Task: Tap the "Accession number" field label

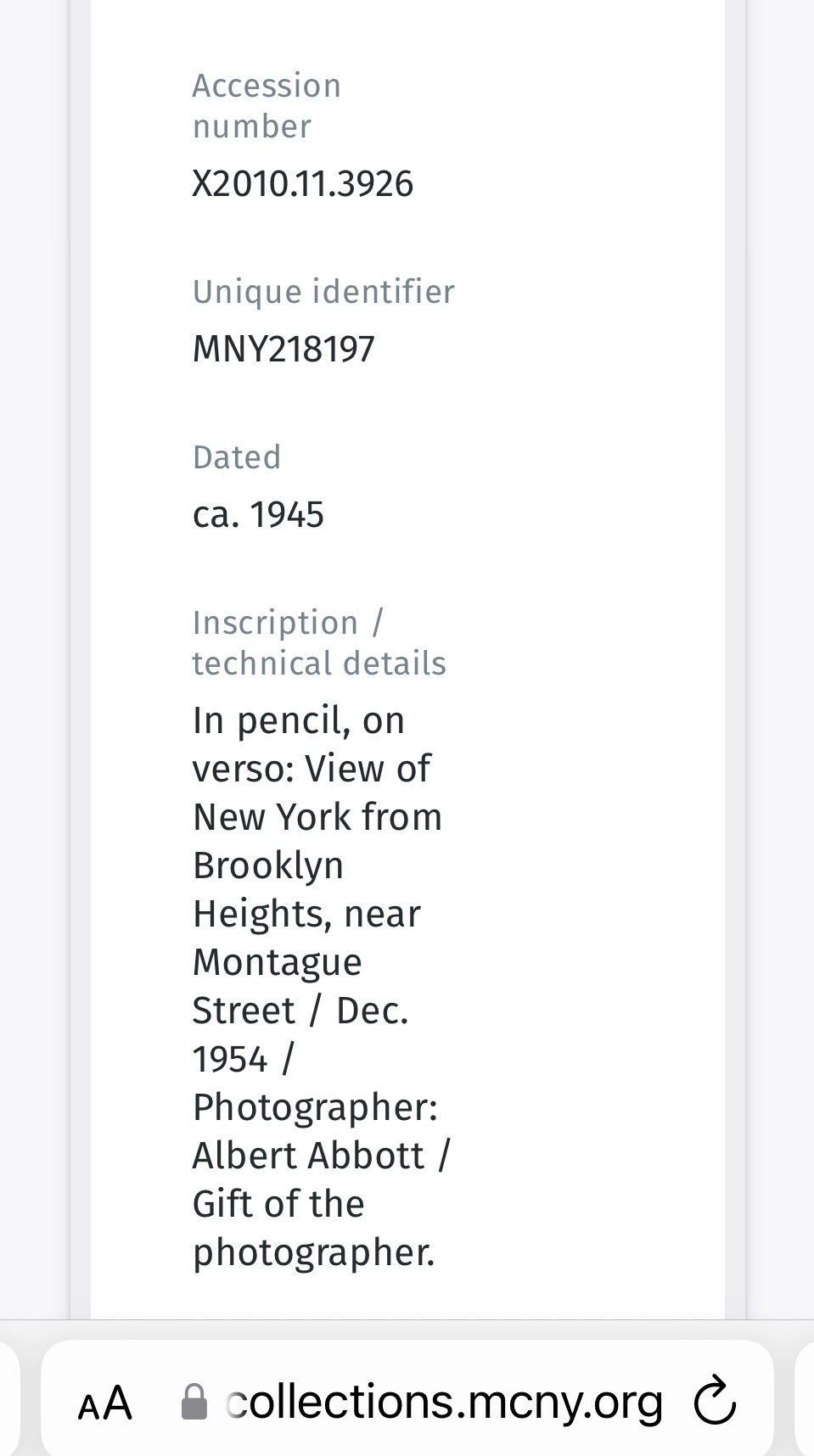Action: (267, 106)
